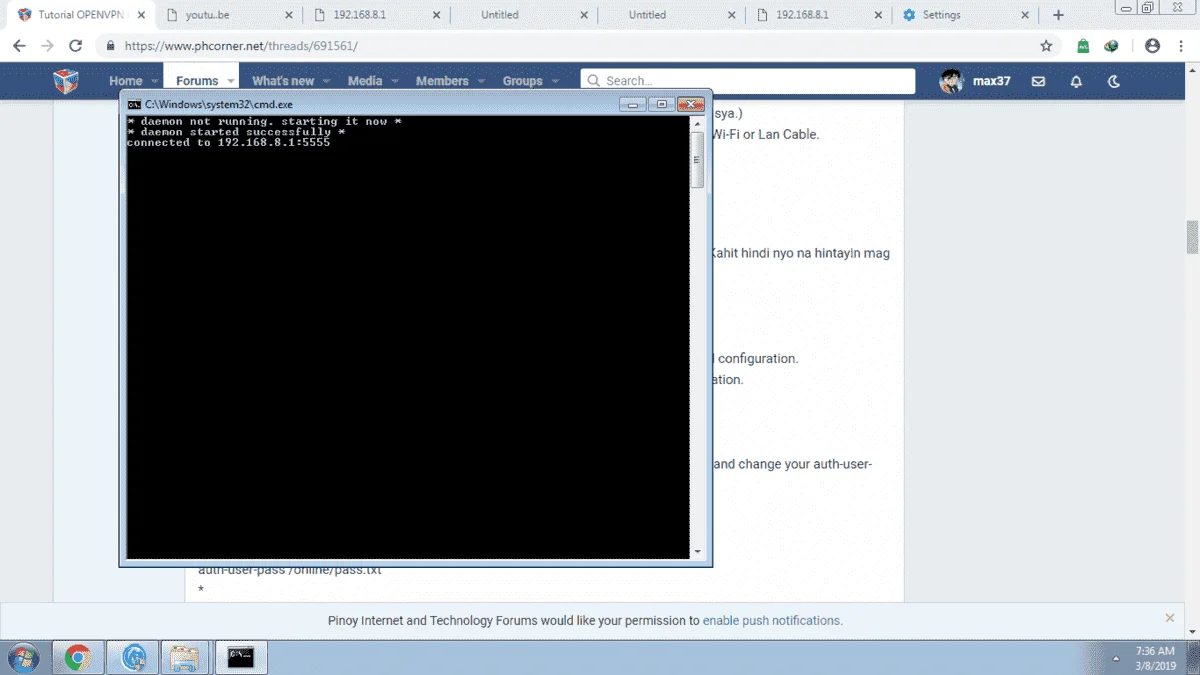Click the cmd window scroll up arrow

(x=697, y=122)
